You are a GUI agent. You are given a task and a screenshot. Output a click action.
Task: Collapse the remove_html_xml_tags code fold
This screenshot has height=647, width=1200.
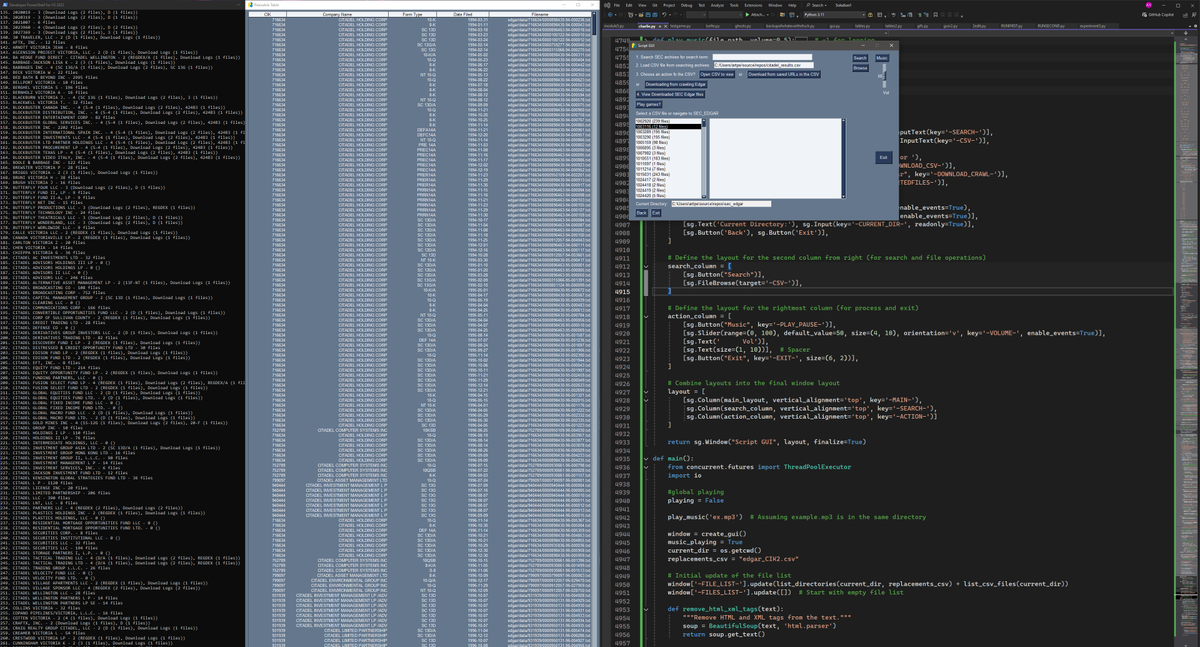(647, 608)
